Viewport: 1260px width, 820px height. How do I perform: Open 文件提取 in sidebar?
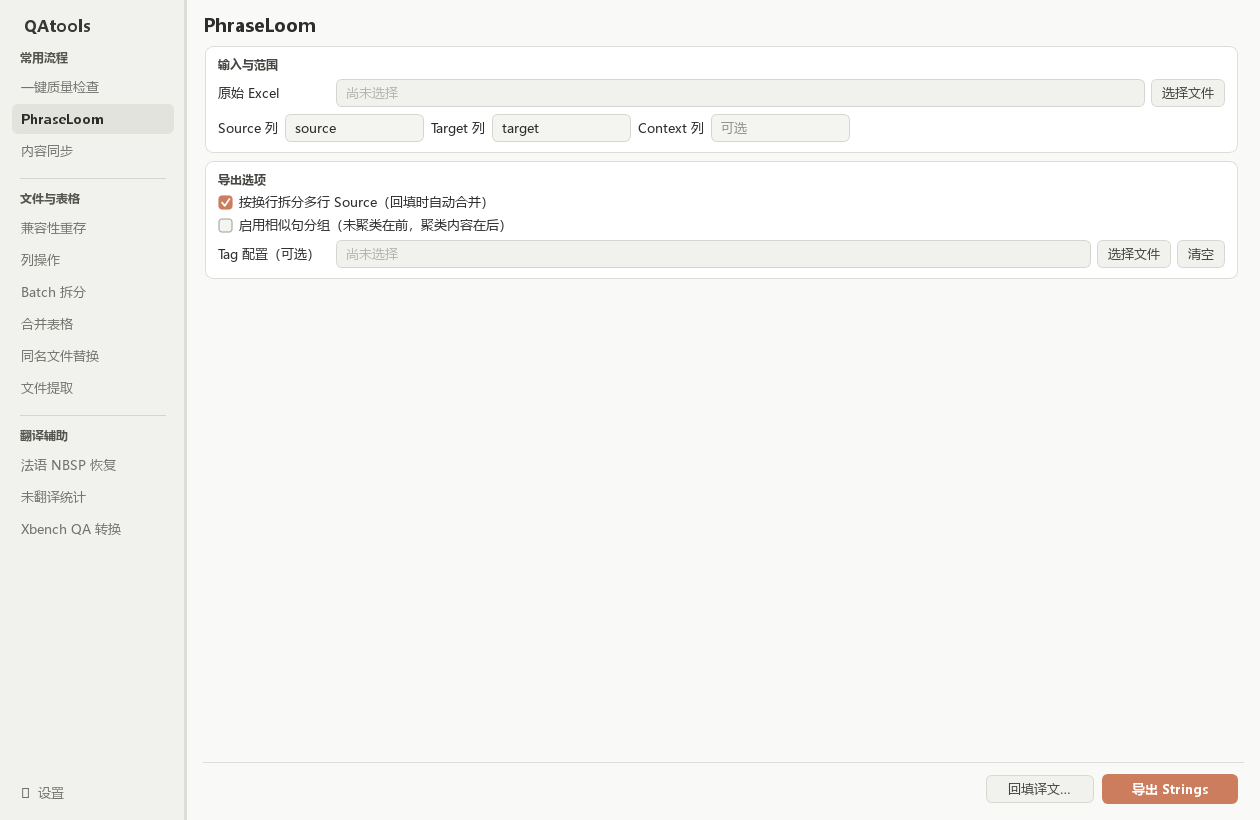pos(93,388)
